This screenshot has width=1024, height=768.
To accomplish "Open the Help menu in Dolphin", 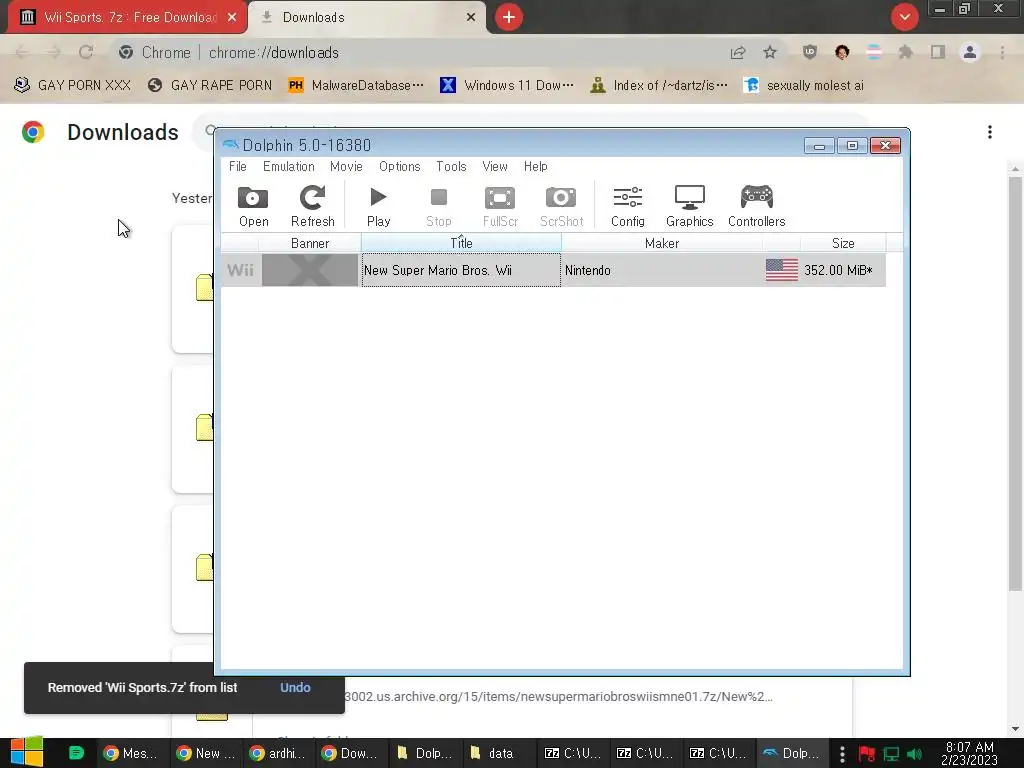I will pyautogui.click(x=536, y=167).
